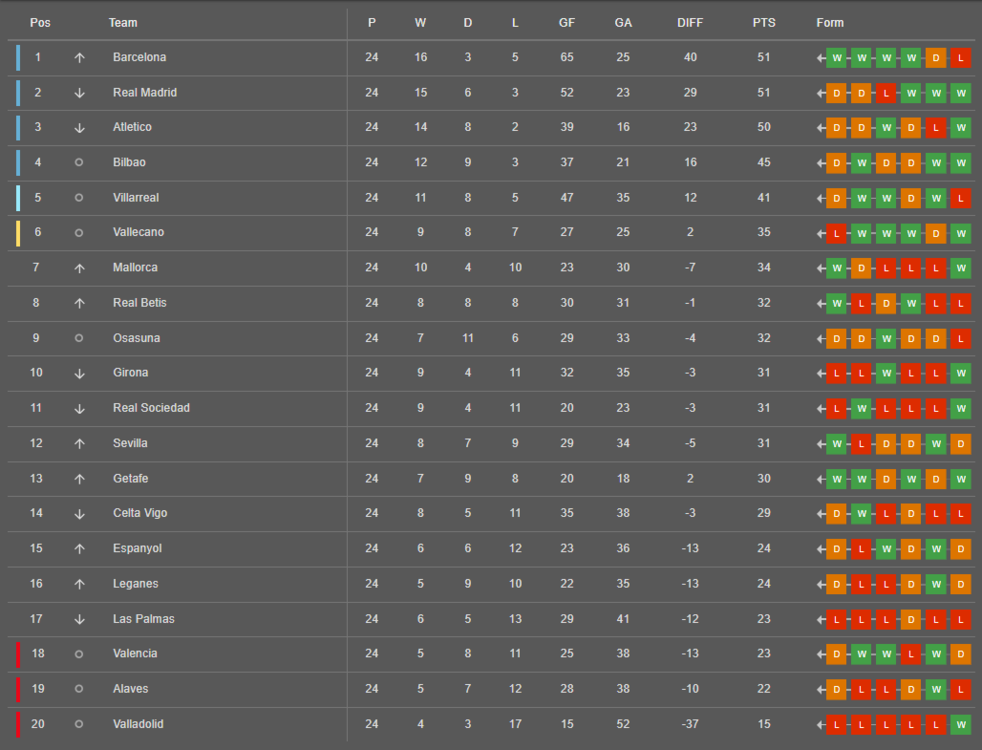982x750 pixels.
Task: Click the left arrow before Atletico's form badges
Action: [x=821, y=128]
